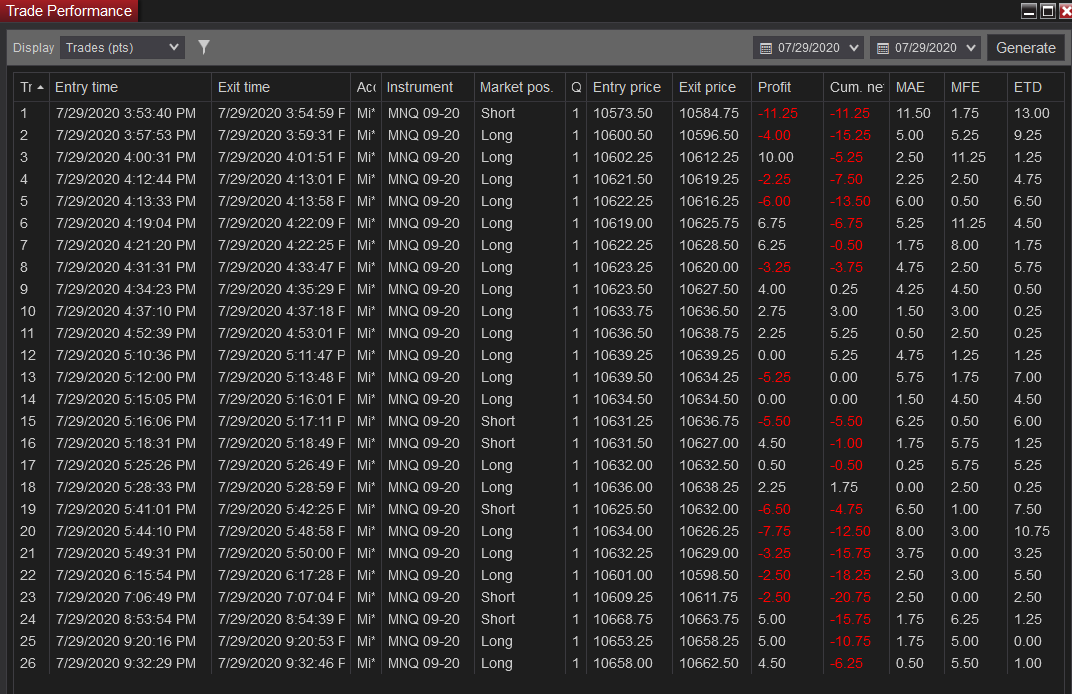Click Short in the trade 15 row

click(x=498, y=421)
